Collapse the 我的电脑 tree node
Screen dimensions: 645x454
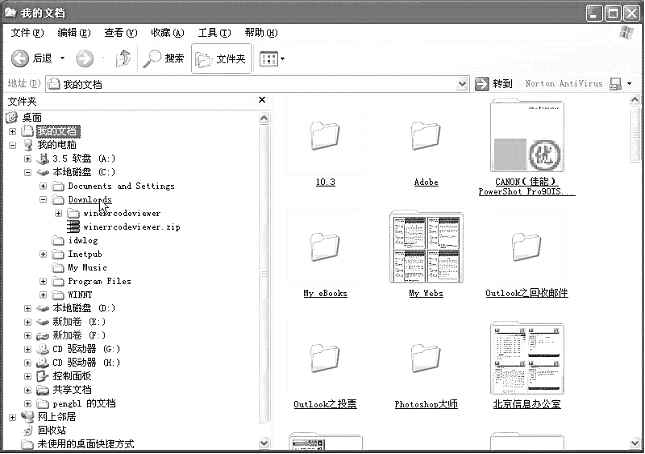tap(12, 145)
